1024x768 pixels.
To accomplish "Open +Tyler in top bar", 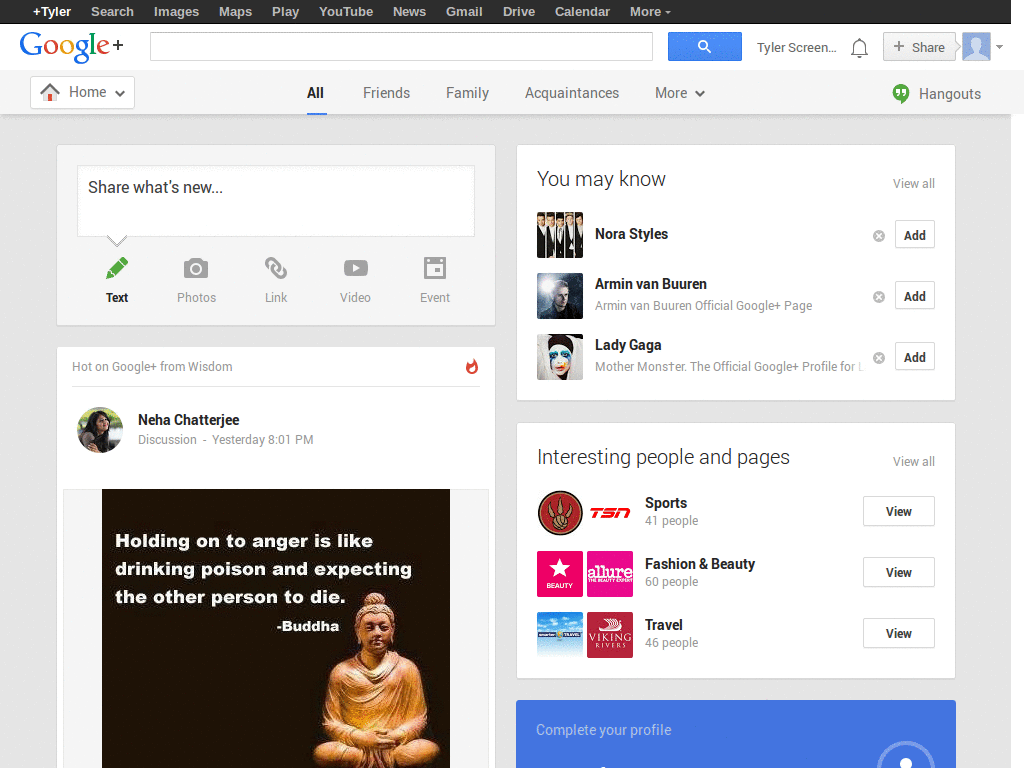I will (x=52, y=12).
